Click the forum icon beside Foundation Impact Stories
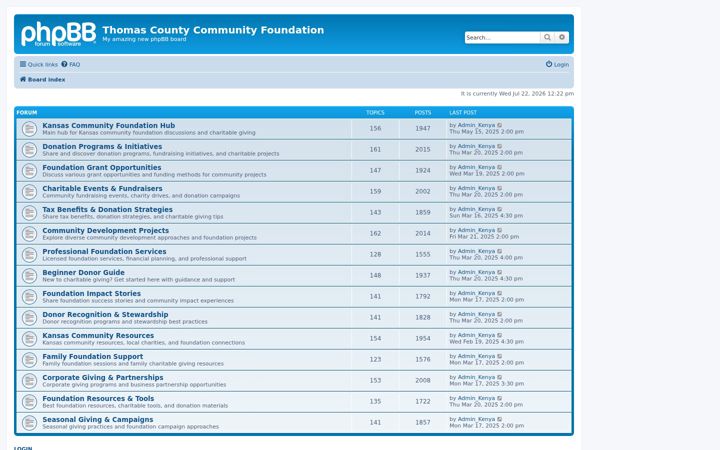This screenshot has height=450, width=720. coord(29,297)
